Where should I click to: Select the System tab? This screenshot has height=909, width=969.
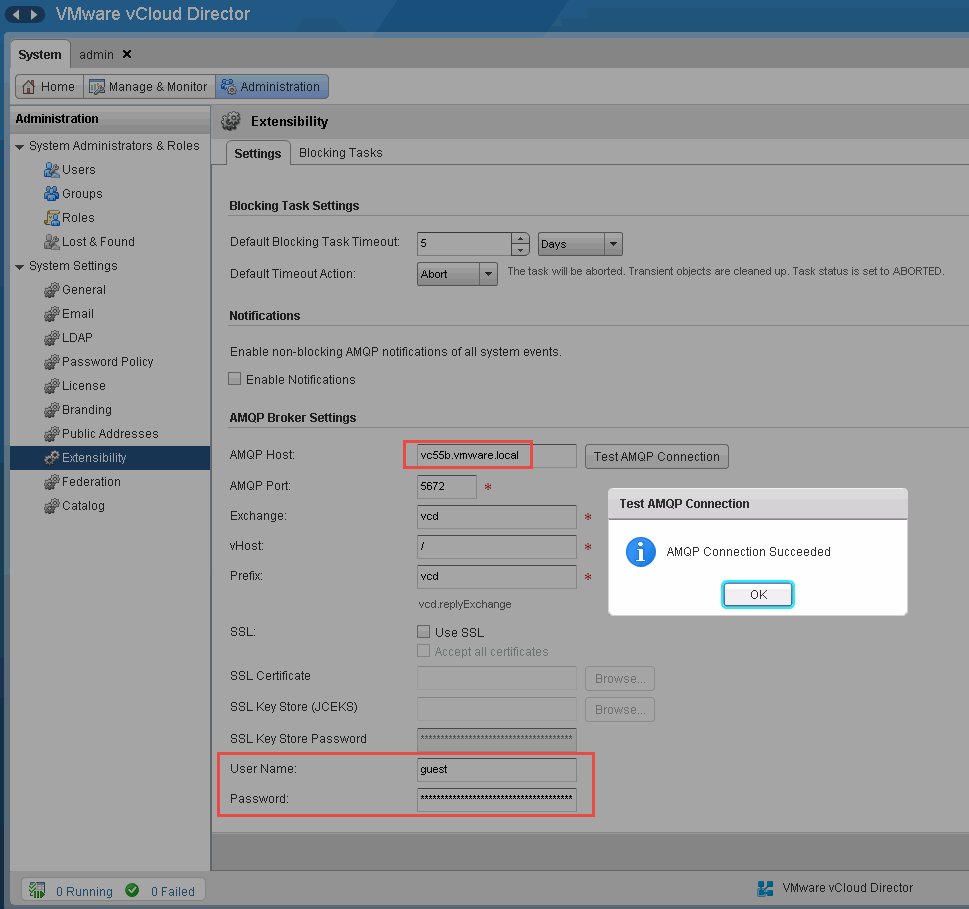click(40, 54)
